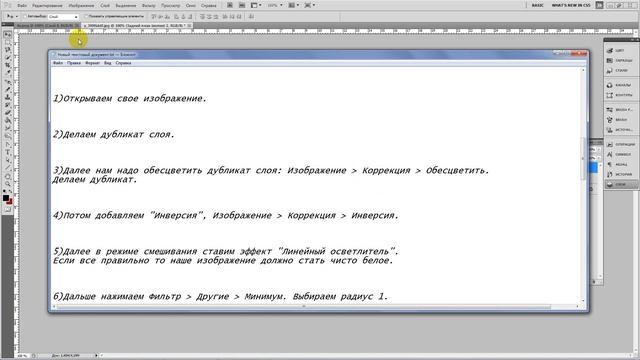The image size is (640, 360).
Task: Open the Правка menu in Notepad
Action: pyautogui.click(x=74, y=63)
